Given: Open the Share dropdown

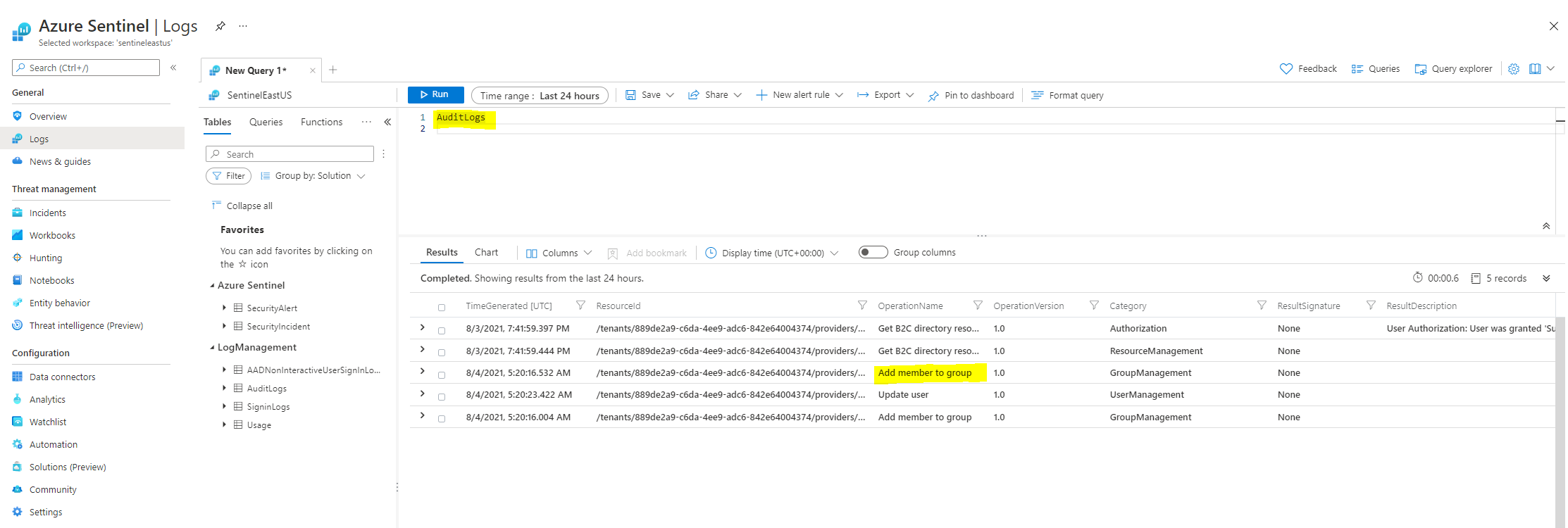Looking at the screenshot, I should tap(714, 95).
